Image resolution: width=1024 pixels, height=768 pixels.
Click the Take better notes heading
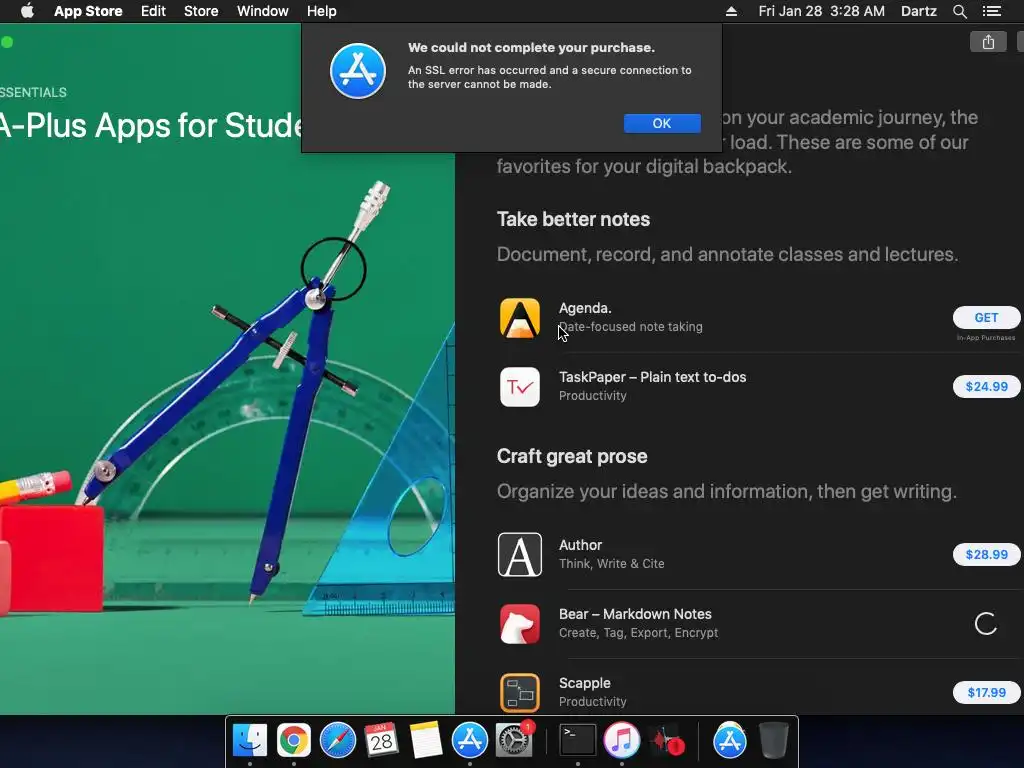[x=573, y=219]
